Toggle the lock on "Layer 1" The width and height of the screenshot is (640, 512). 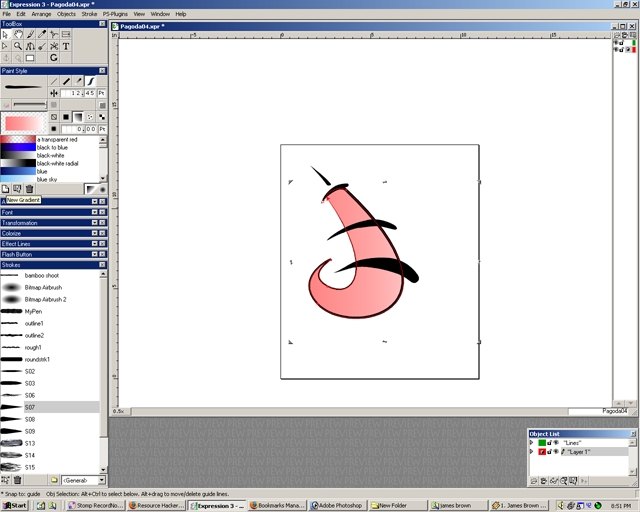tap(549, 452)
